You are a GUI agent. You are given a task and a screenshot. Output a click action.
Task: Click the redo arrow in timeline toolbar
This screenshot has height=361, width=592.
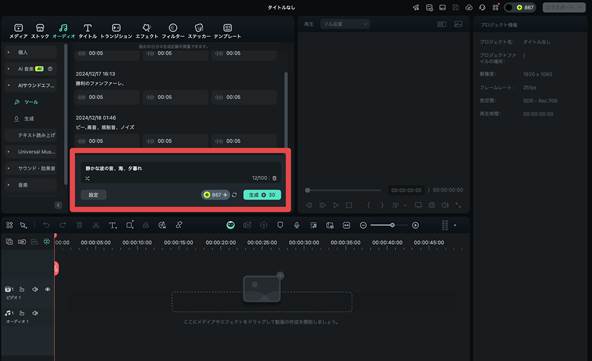click(x=63, y=225)
